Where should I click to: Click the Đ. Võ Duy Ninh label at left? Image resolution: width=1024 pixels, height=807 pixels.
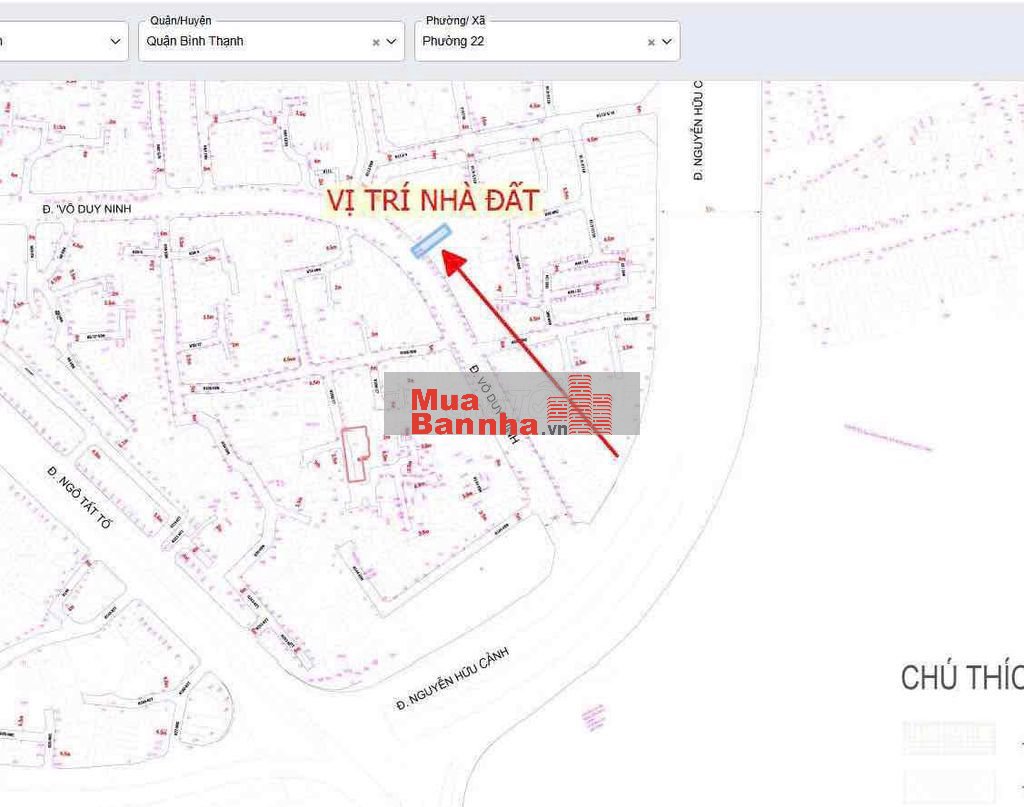tap(87, 208)
